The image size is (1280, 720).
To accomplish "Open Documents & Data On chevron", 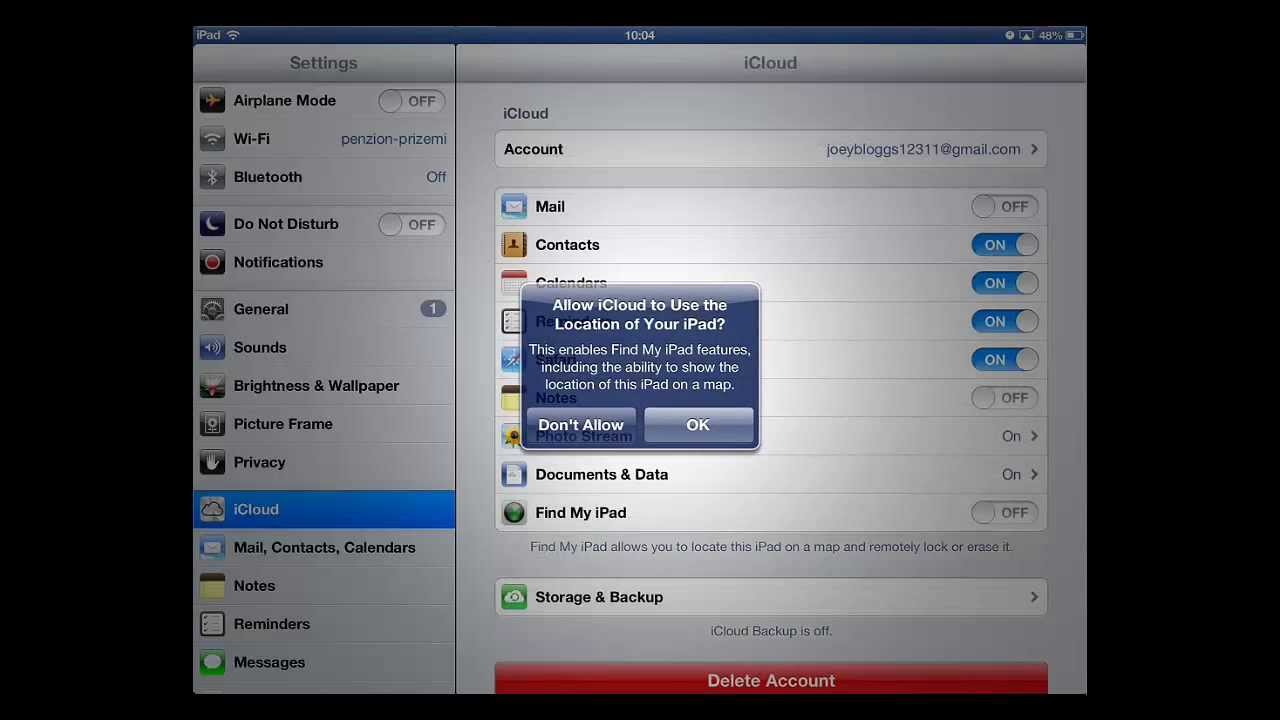I will (x=1034, y=474).
